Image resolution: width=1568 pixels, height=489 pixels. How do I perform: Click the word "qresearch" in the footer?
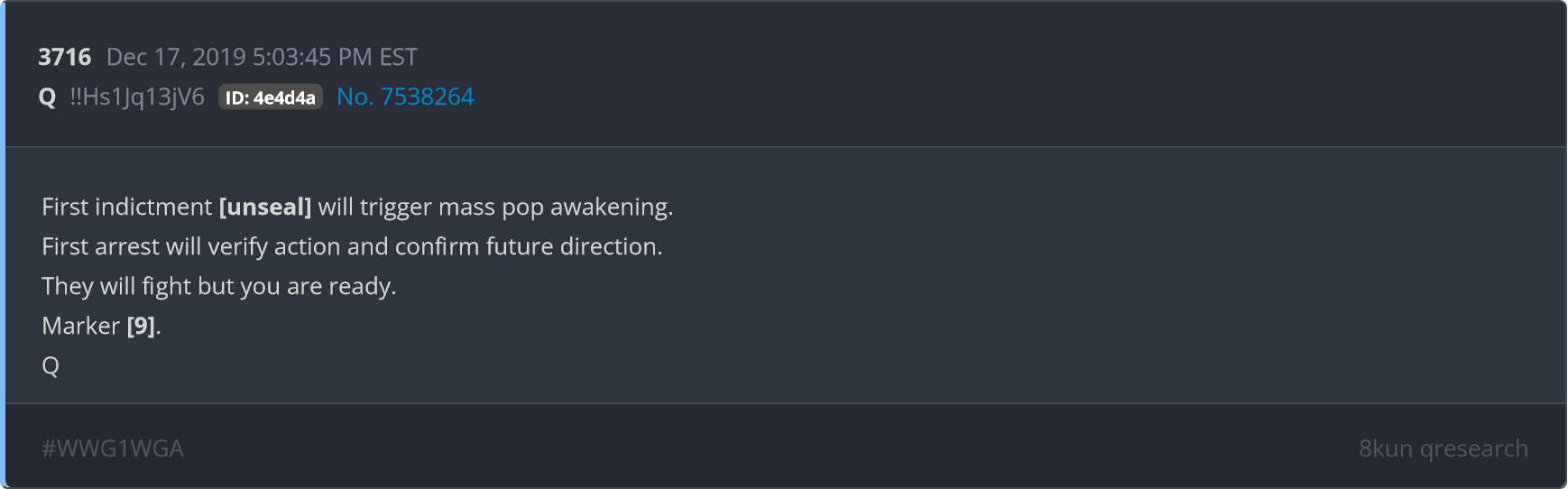[x=1474, y=449]
